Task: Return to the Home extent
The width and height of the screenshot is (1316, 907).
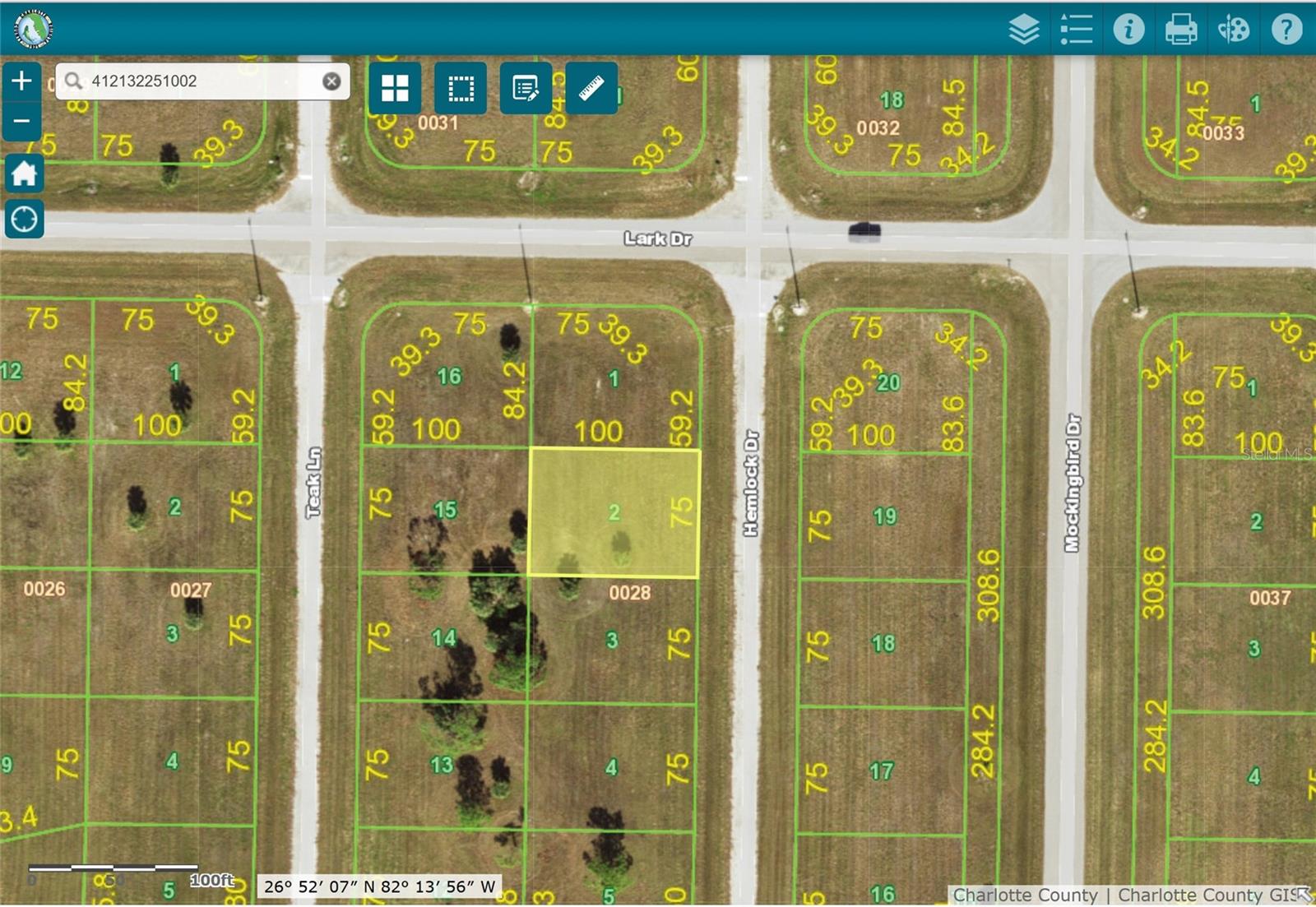Action: tap(22, 175)
